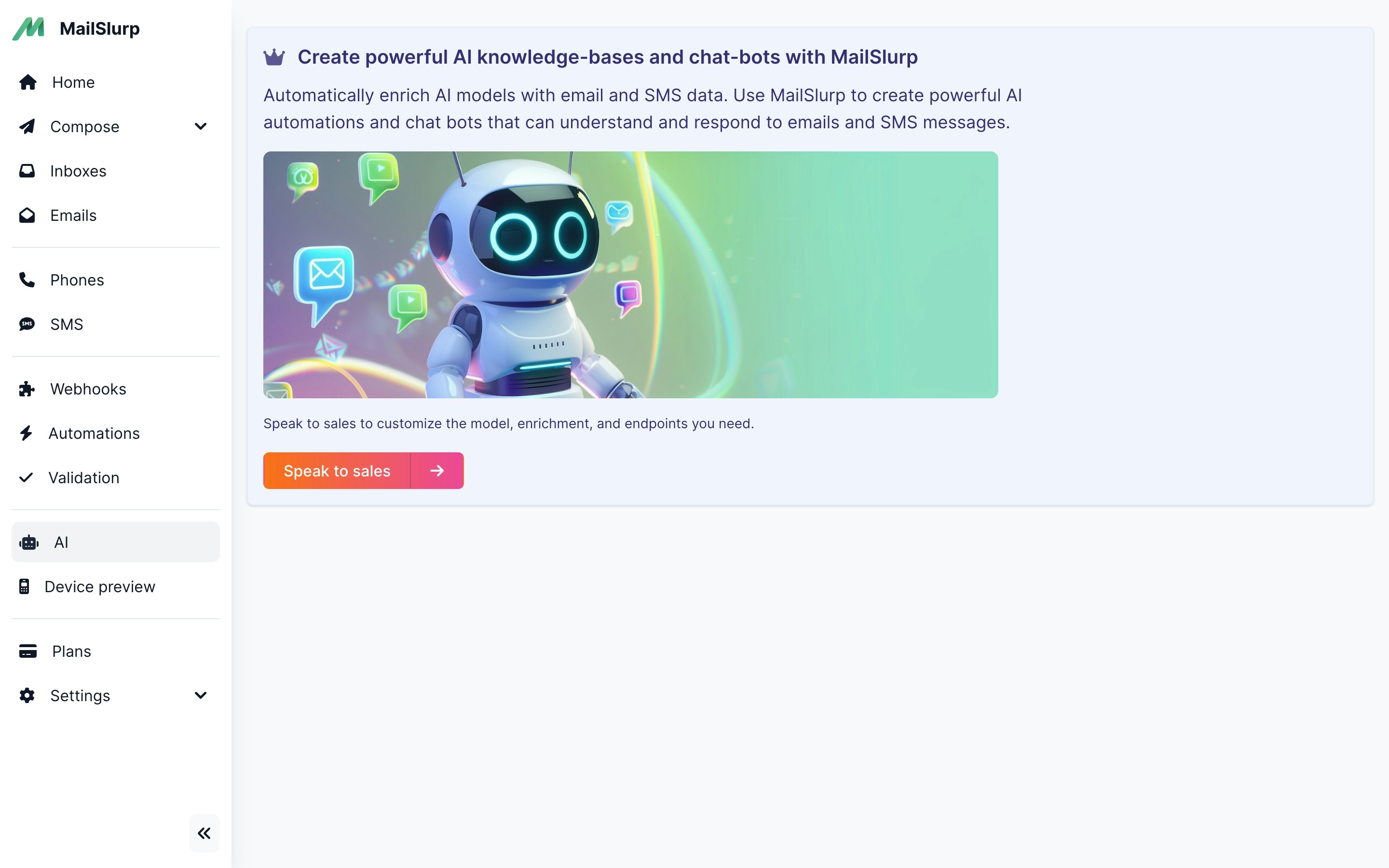The width and height of the screenshot is (1389, 868).
Task: Click the MailSlurp brand name text
Action: 100,29
